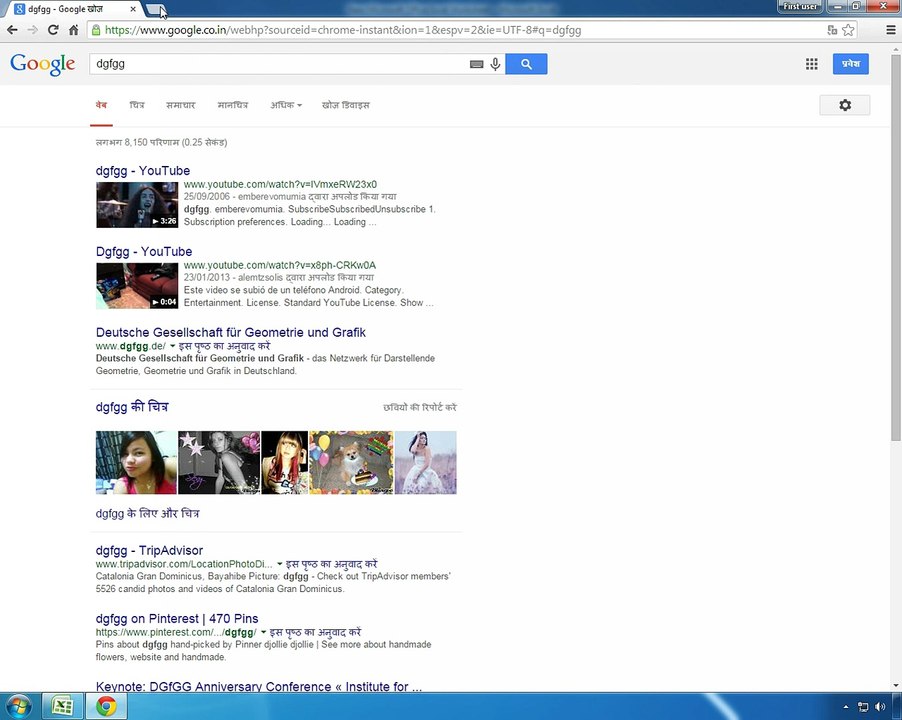Image resolution: width=902 pixels, height=720 pixels.
Task: Open the Keynote DGfGG Anniversary Conference result
Action: click(x=258, y=687)
